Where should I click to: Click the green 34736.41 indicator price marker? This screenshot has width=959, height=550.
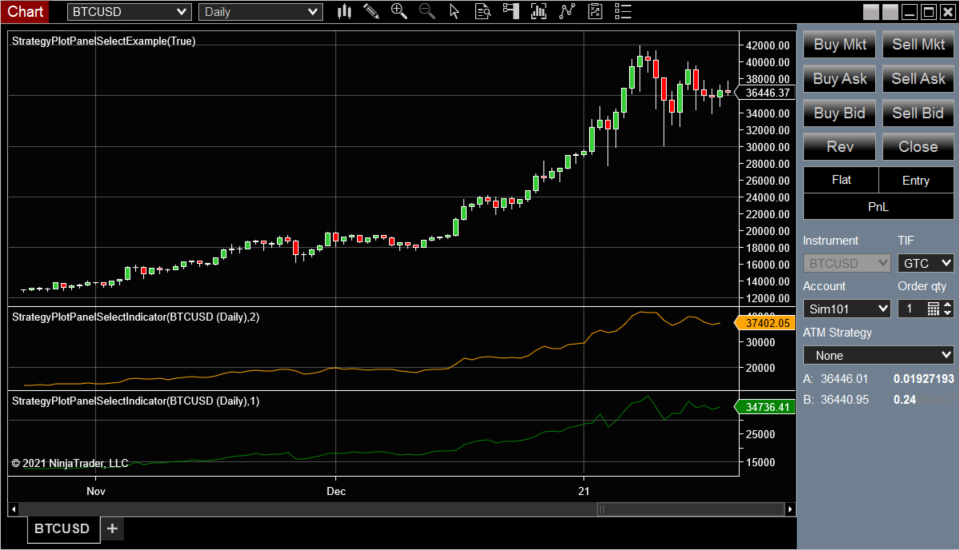[x=767, y=407]
